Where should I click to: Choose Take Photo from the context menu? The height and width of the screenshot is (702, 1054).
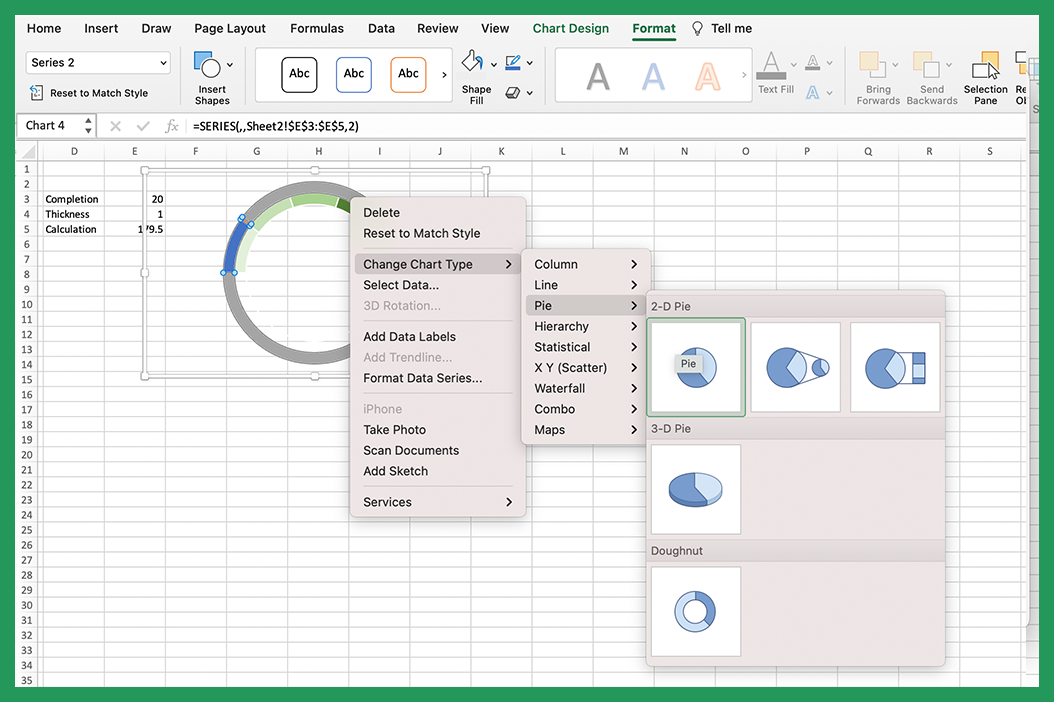click(438, 430)
